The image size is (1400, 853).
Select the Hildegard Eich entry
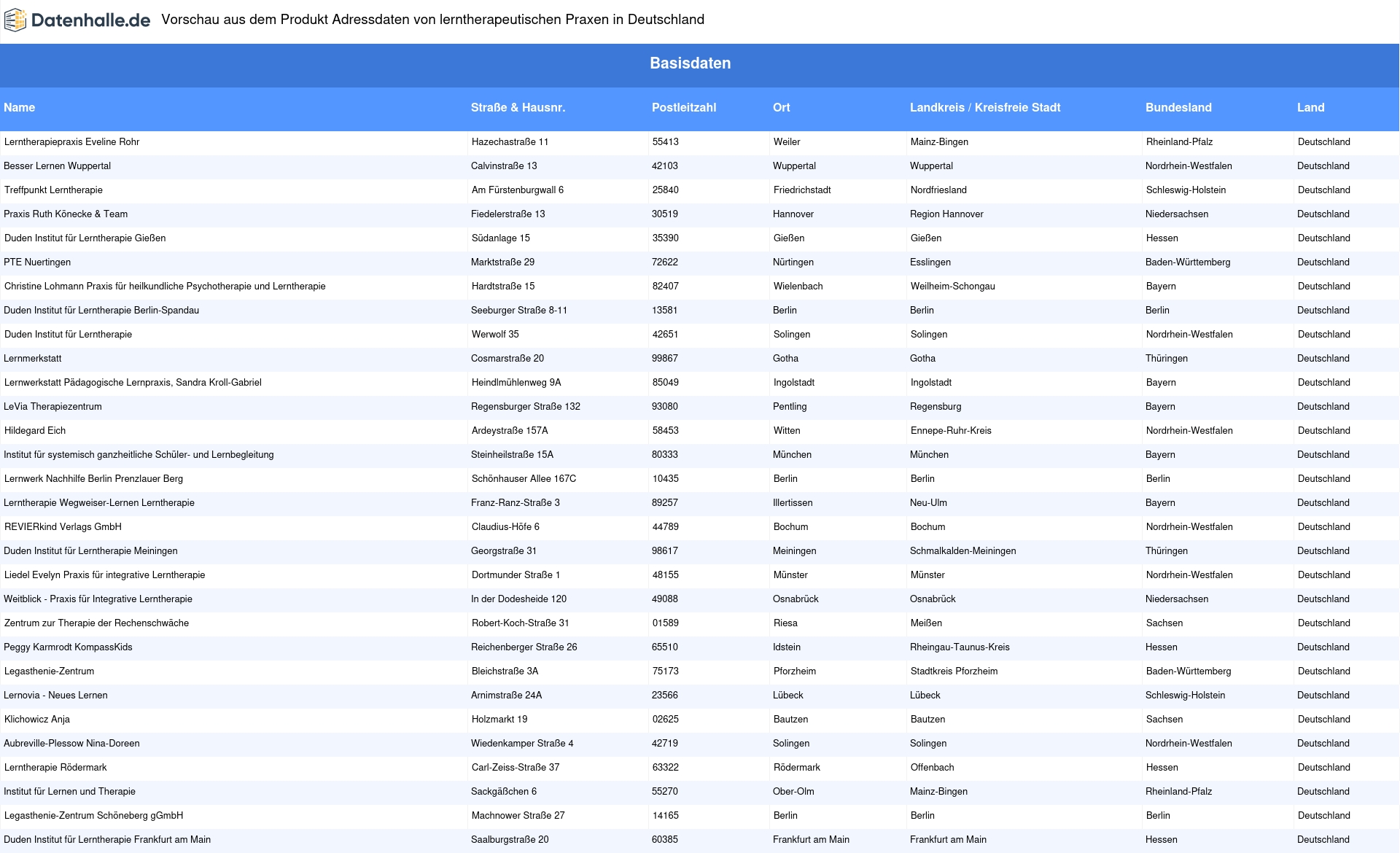pyautogui.click(x=35, y=431)
